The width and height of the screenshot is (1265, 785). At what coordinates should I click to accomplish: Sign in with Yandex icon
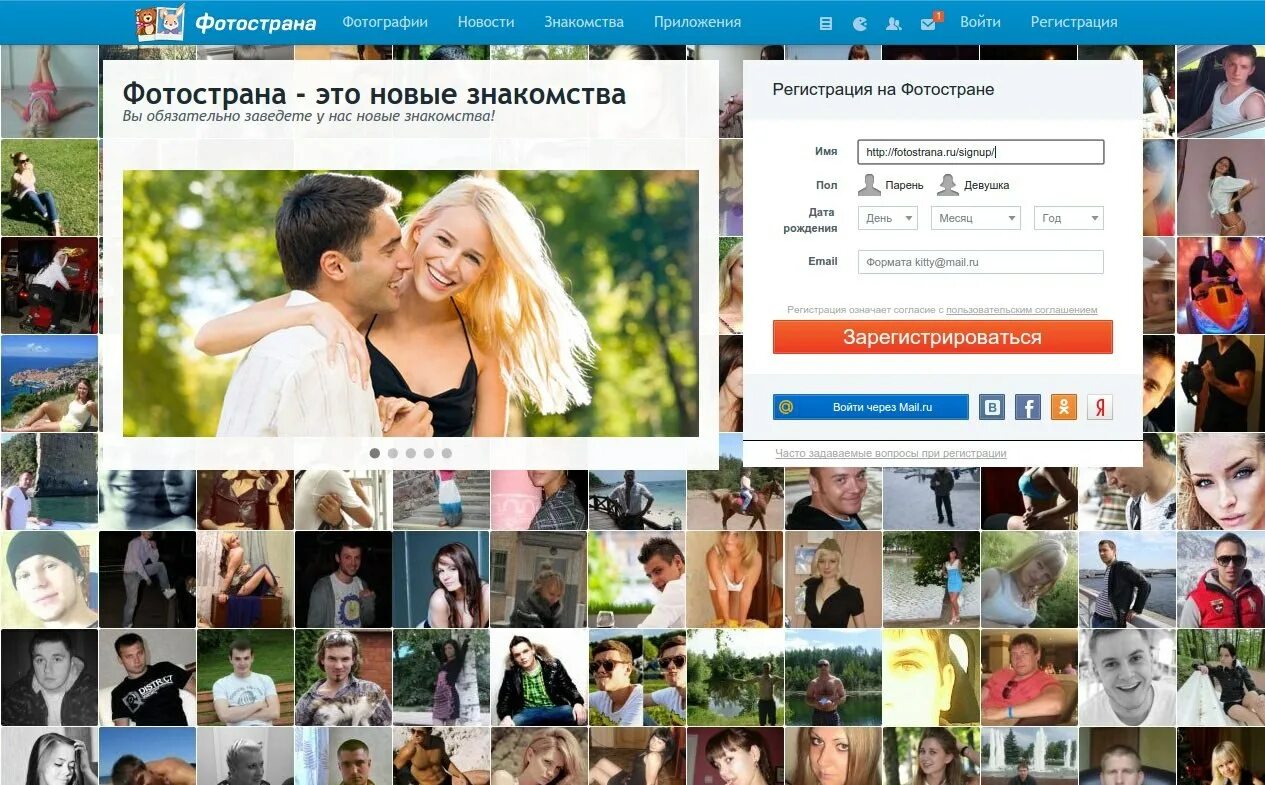click(x=1100, y=407)
